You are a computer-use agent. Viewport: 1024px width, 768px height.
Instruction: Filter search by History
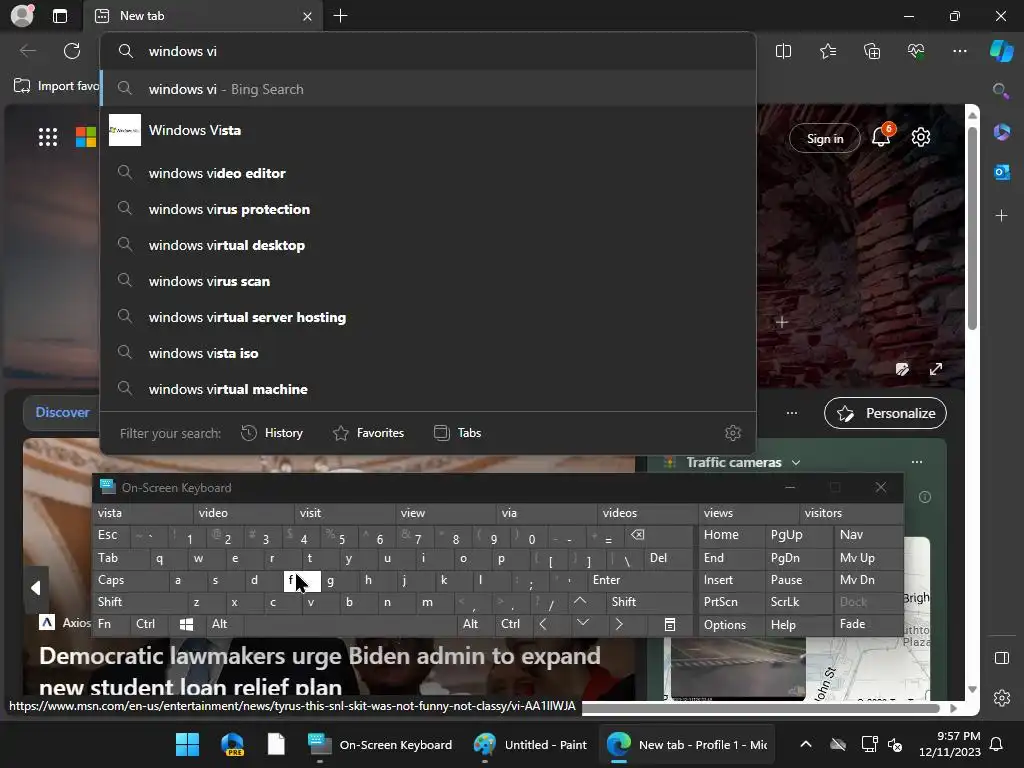272,433
